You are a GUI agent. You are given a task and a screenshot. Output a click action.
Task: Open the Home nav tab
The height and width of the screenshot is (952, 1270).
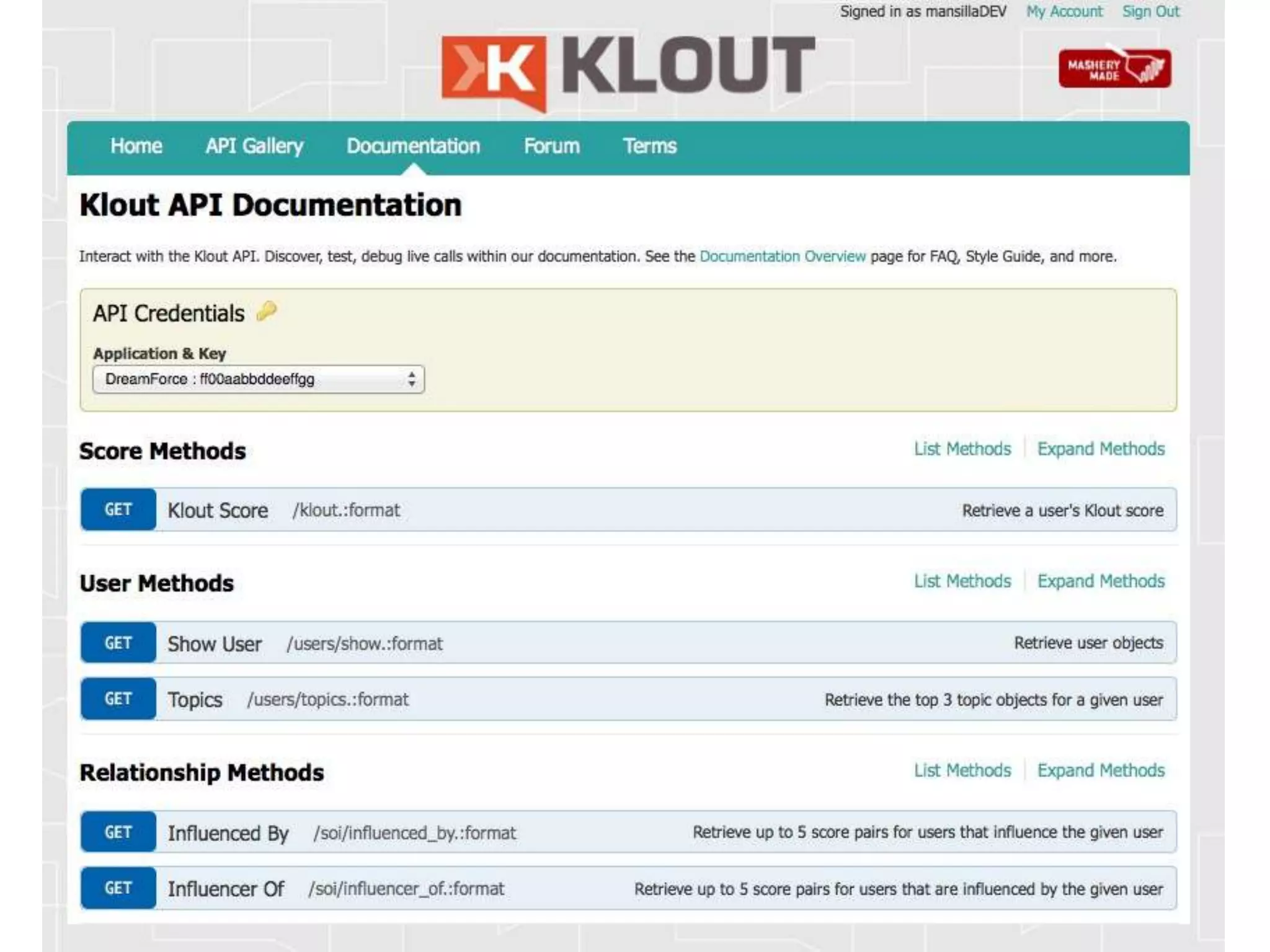136,146
